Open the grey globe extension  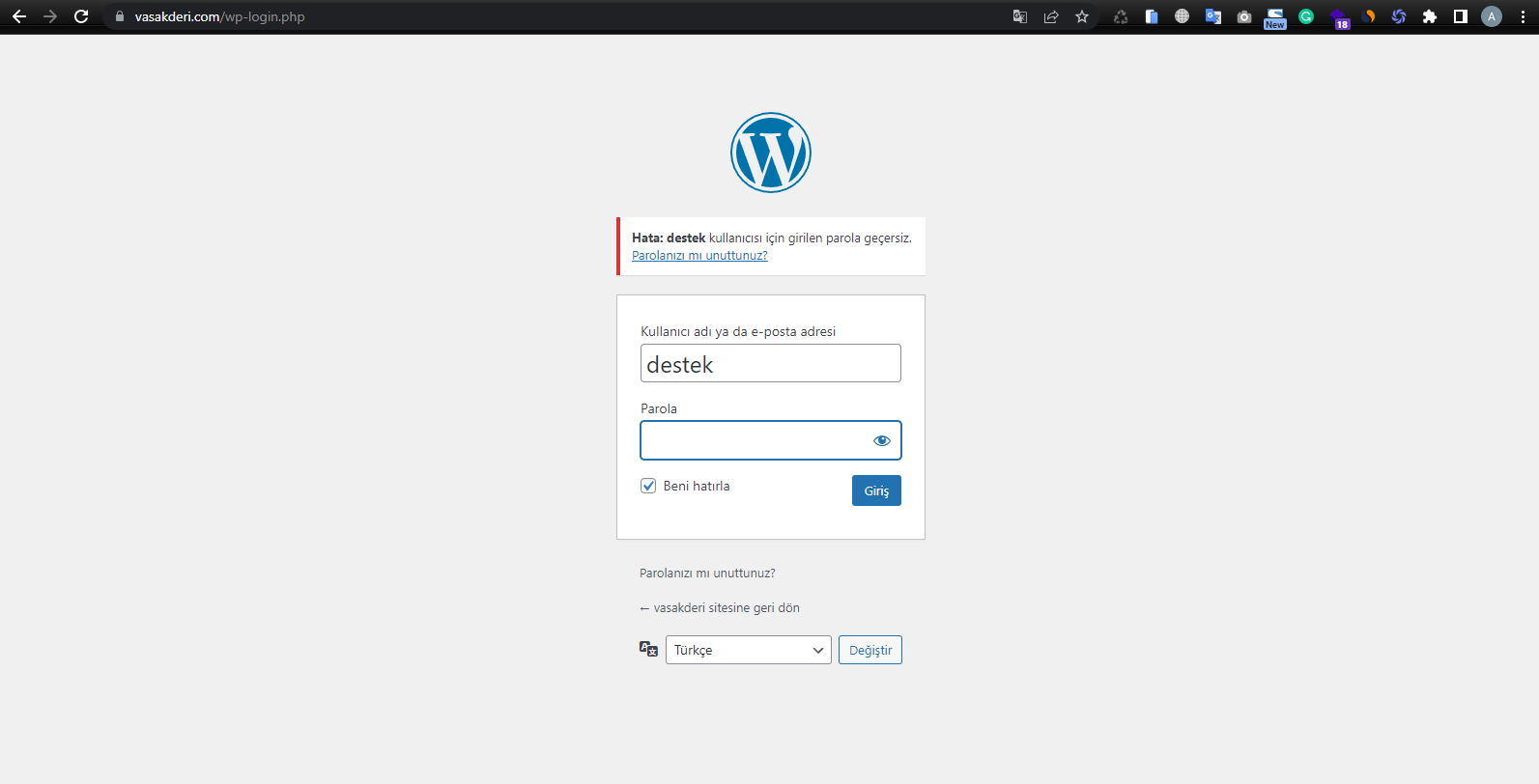[1182, 16]
